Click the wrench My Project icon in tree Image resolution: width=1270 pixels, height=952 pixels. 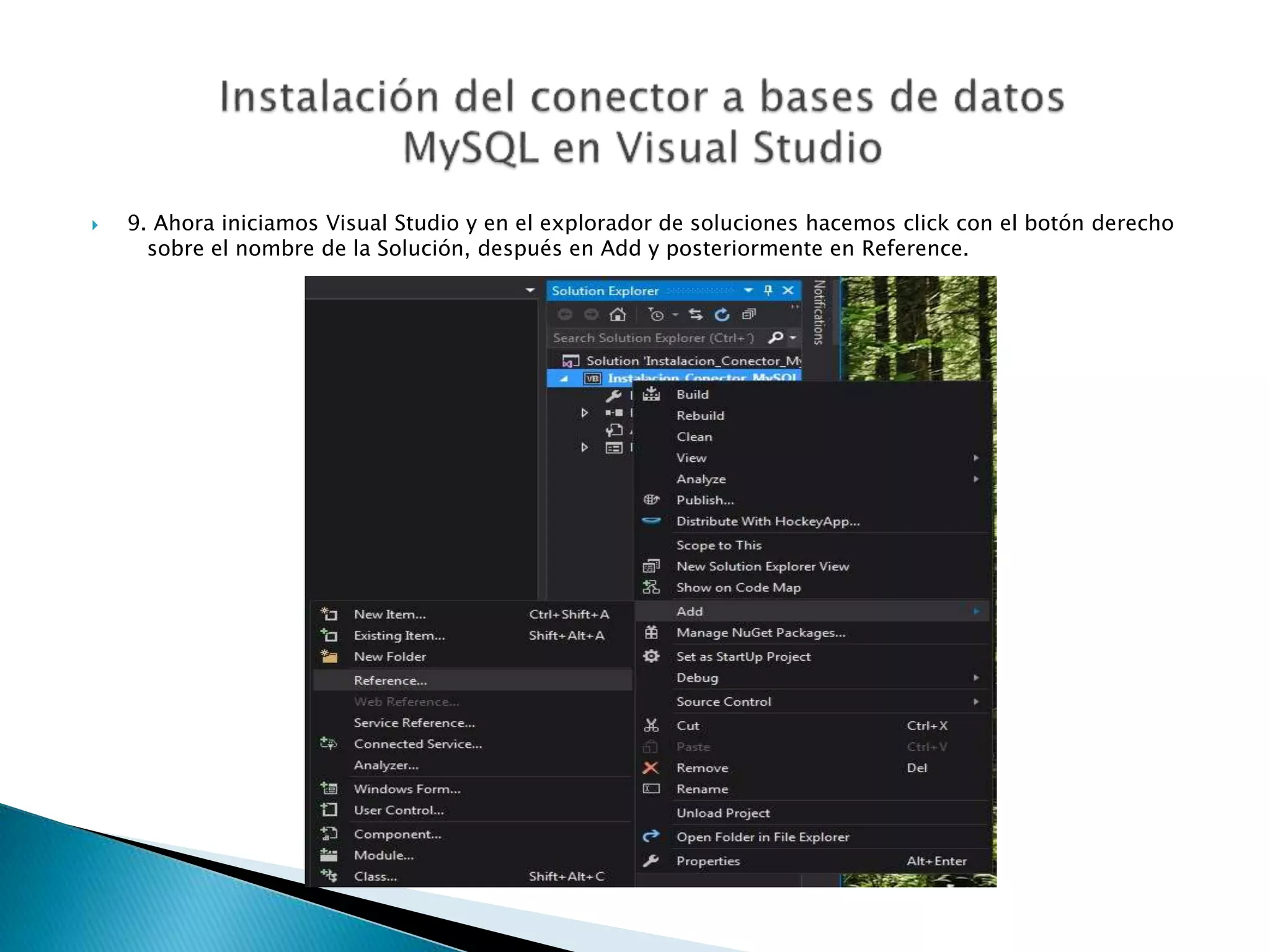click(x=613, y=395)
